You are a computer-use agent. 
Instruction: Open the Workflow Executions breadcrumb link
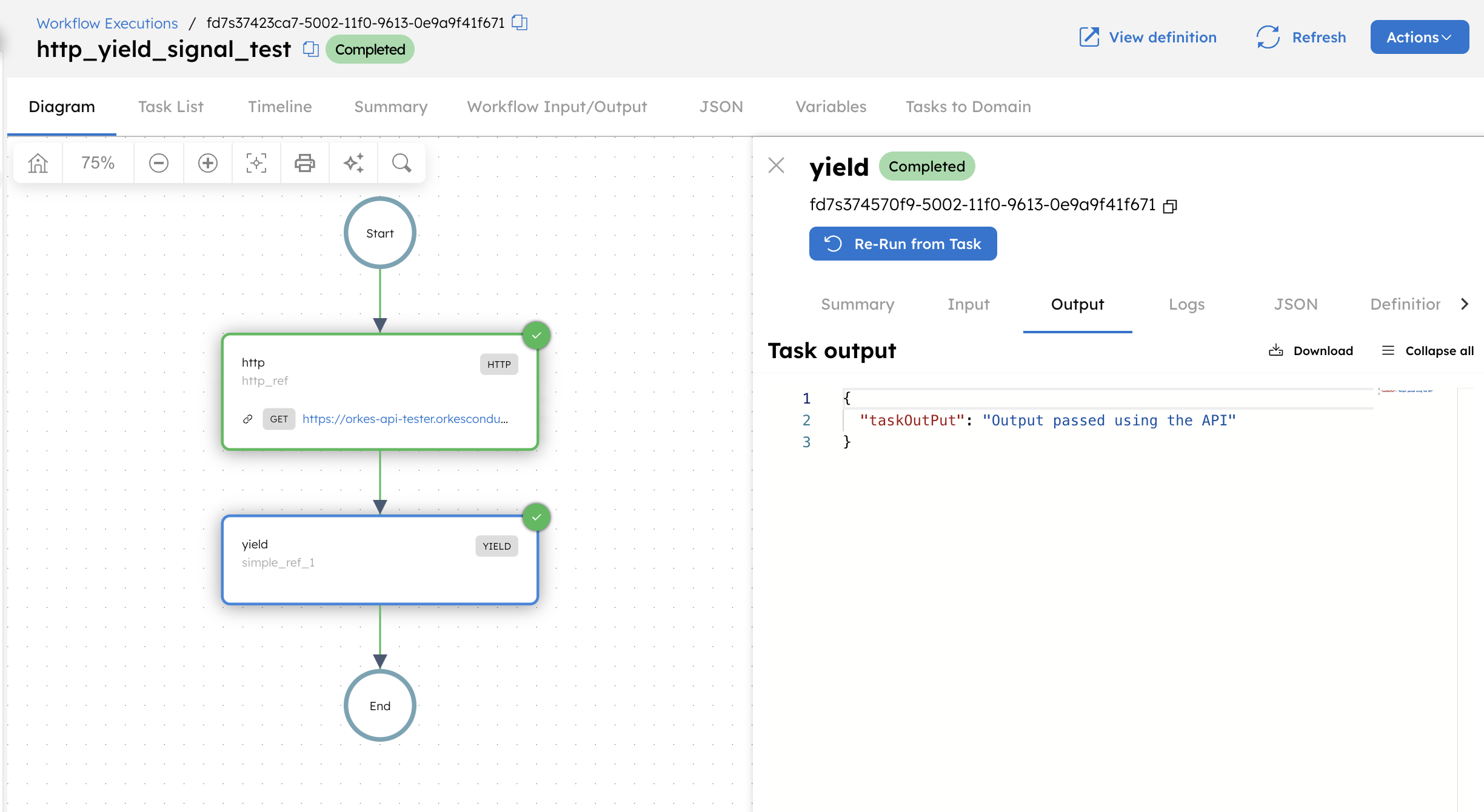(x=107, y=23)
